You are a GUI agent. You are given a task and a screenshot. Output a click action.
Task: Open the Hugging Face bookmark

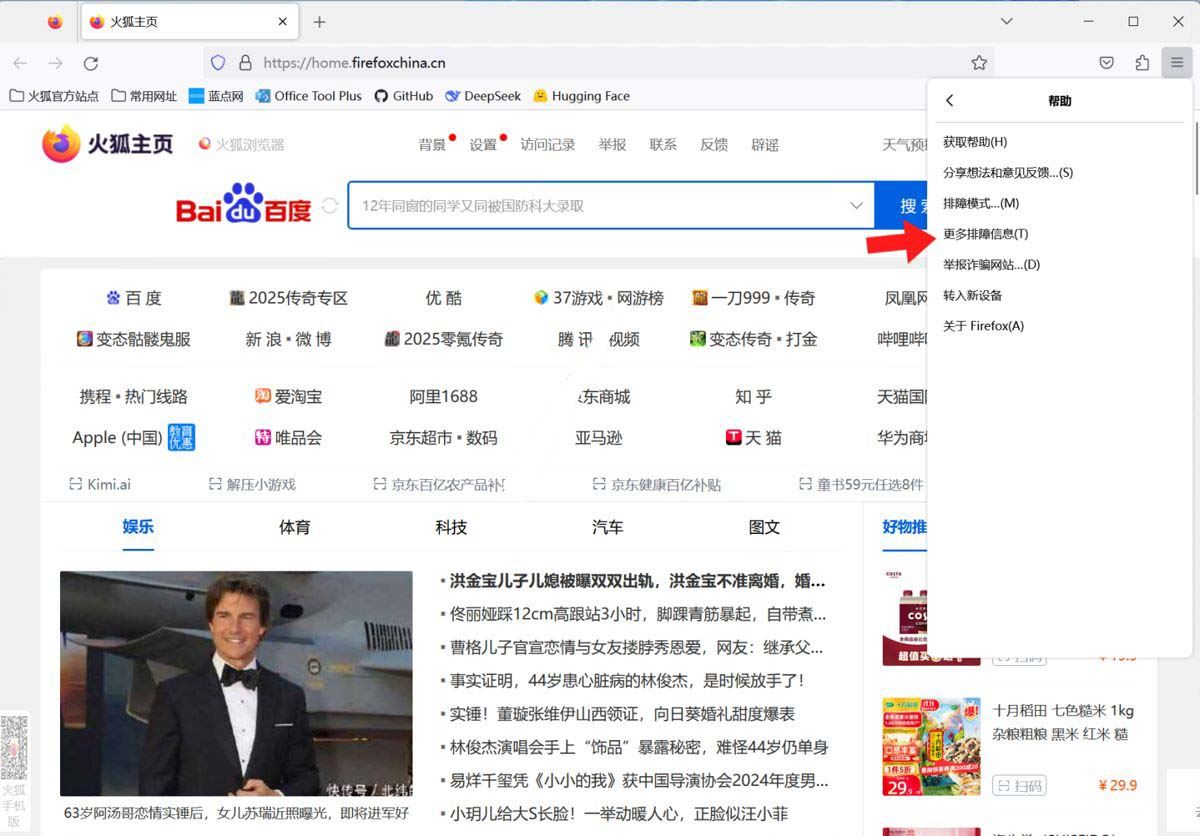click(581, 96)
